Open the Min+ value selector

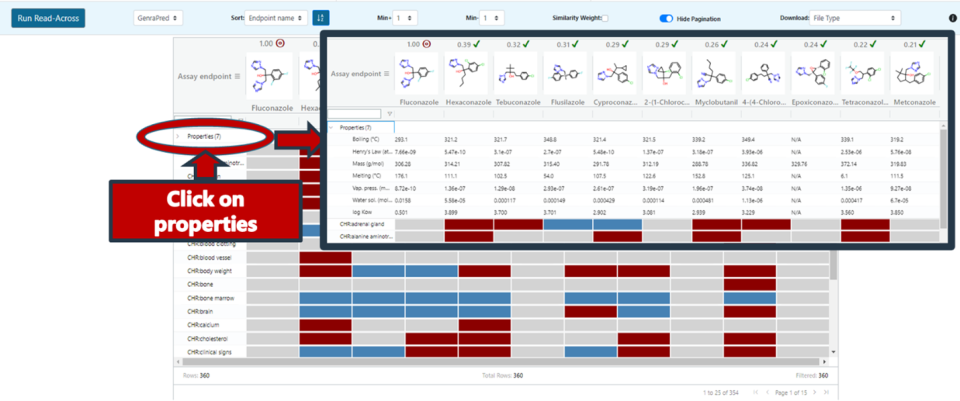tap(405, 18)
